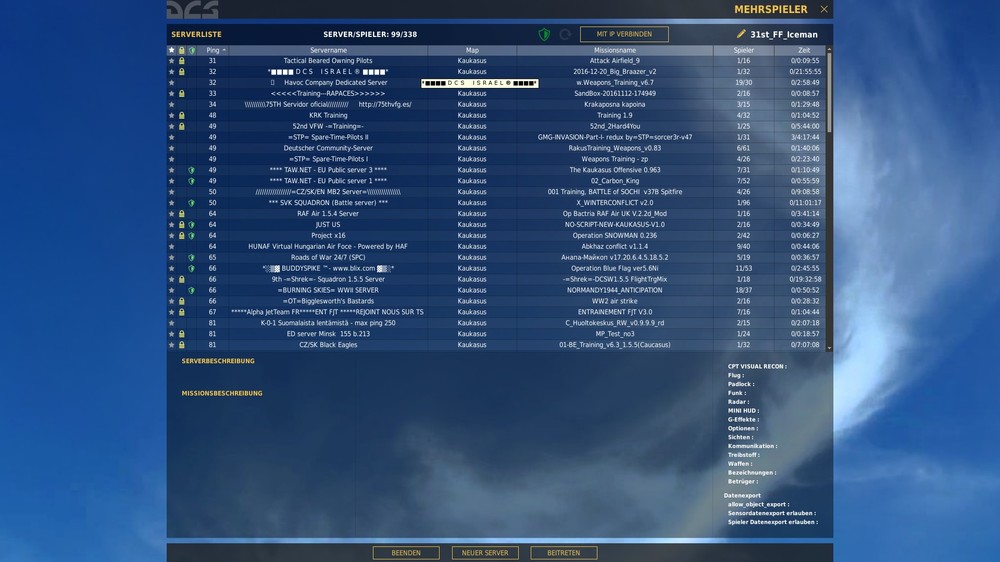Click the server list scrollbar down arrow

click(829, 348)
